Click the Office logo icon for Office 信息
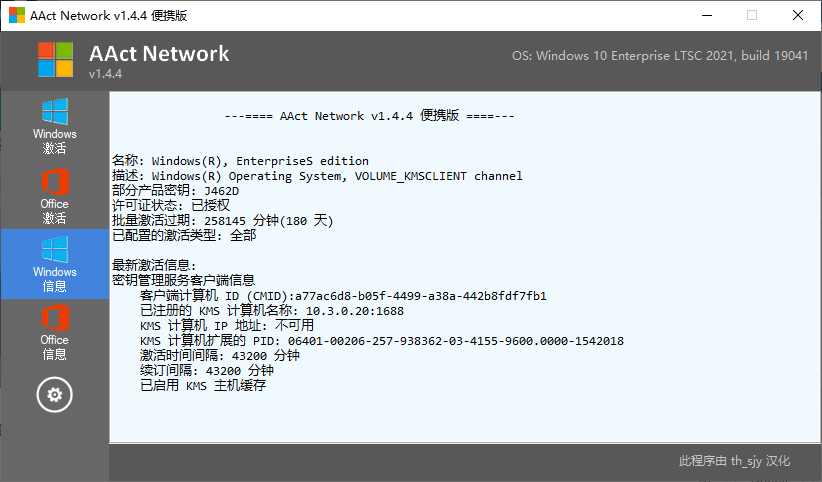Viewport: 822px width, 482px height. (54, 317)
